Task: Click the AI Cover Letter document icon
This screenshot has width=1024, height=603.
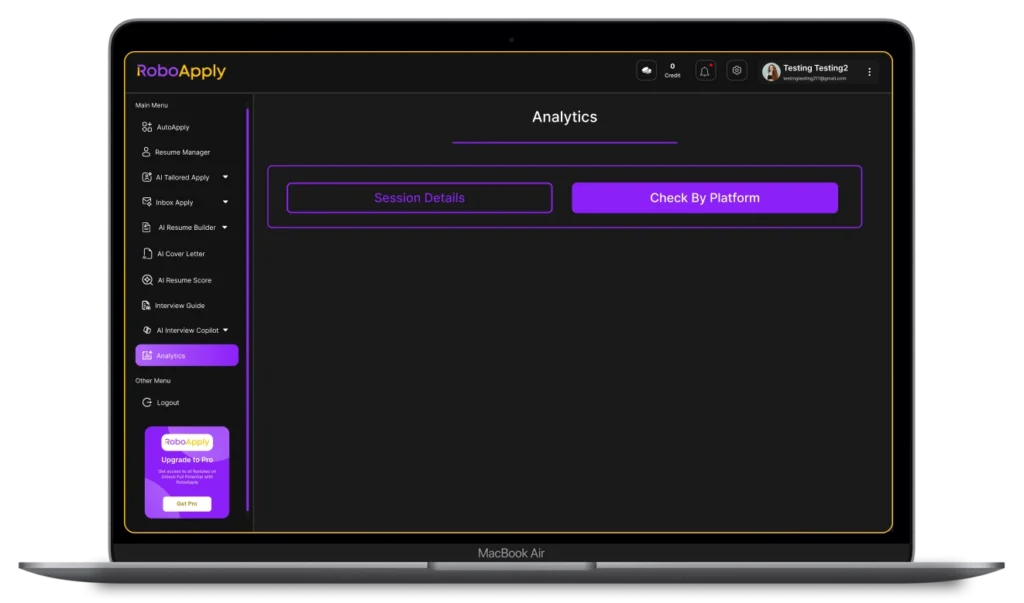Action: (x=147, y=254)
